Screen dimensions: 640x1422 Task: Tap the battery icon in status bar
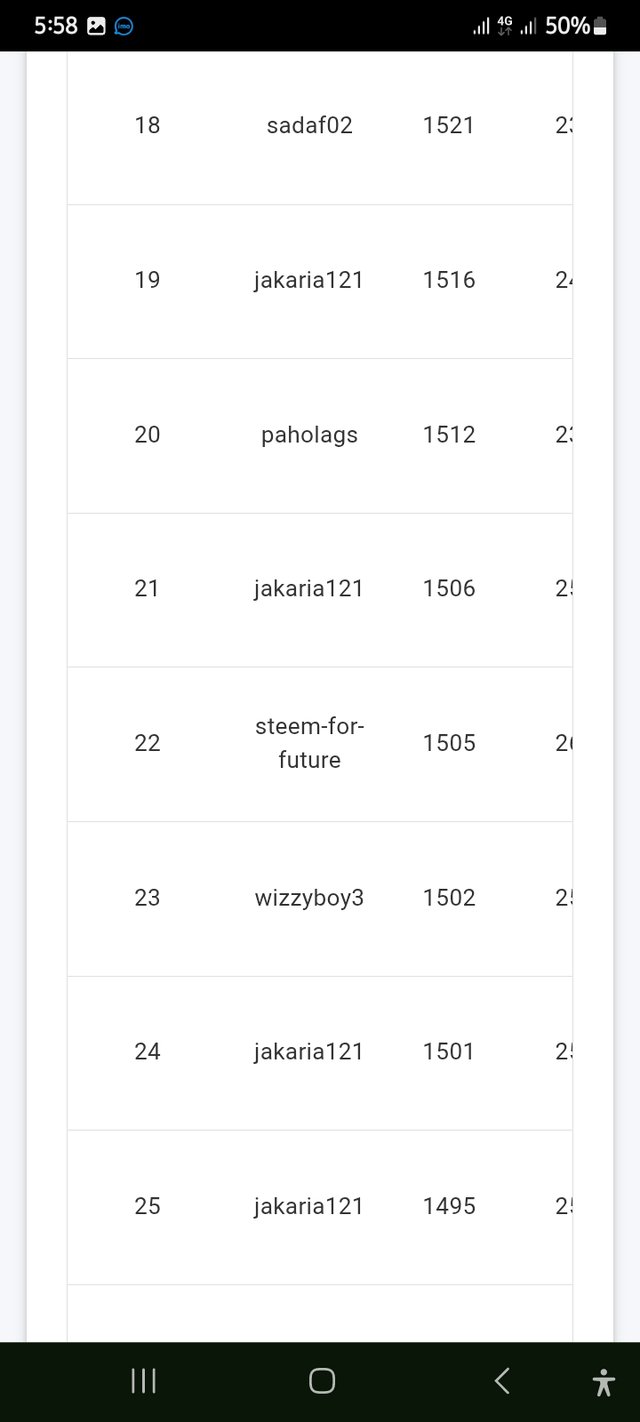point(601,27)
